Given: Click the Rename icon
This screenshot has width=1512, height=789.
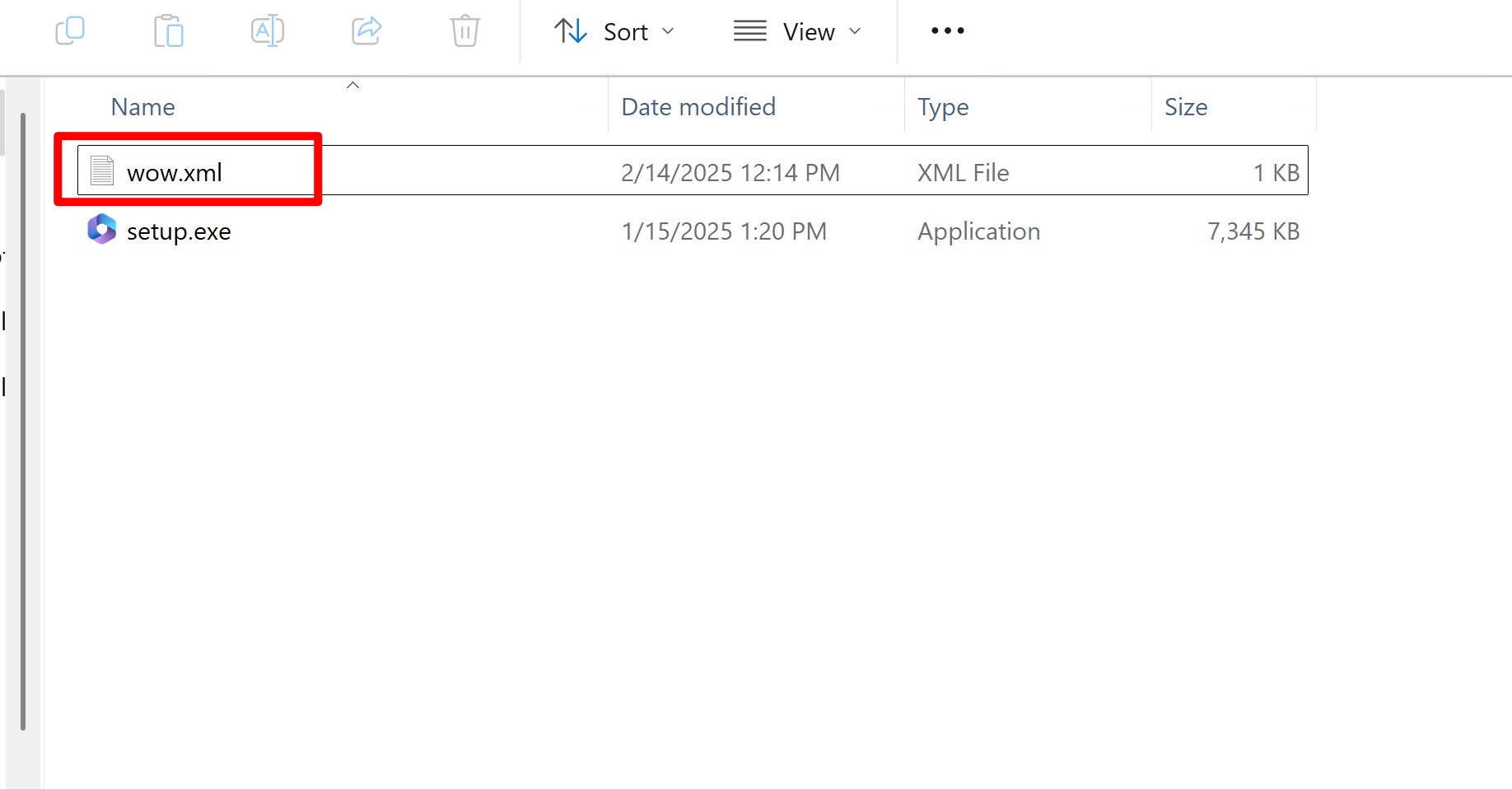Looking at the screenshot, I should [x=268, y=31].
